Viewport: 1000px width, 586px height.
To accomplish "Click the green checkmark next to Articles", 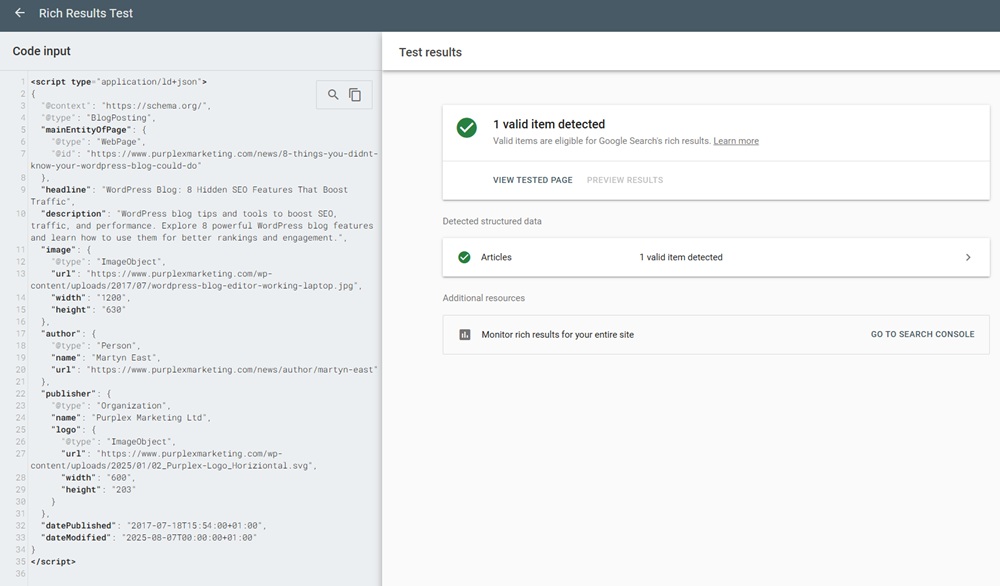I will (x=464, y=257).
